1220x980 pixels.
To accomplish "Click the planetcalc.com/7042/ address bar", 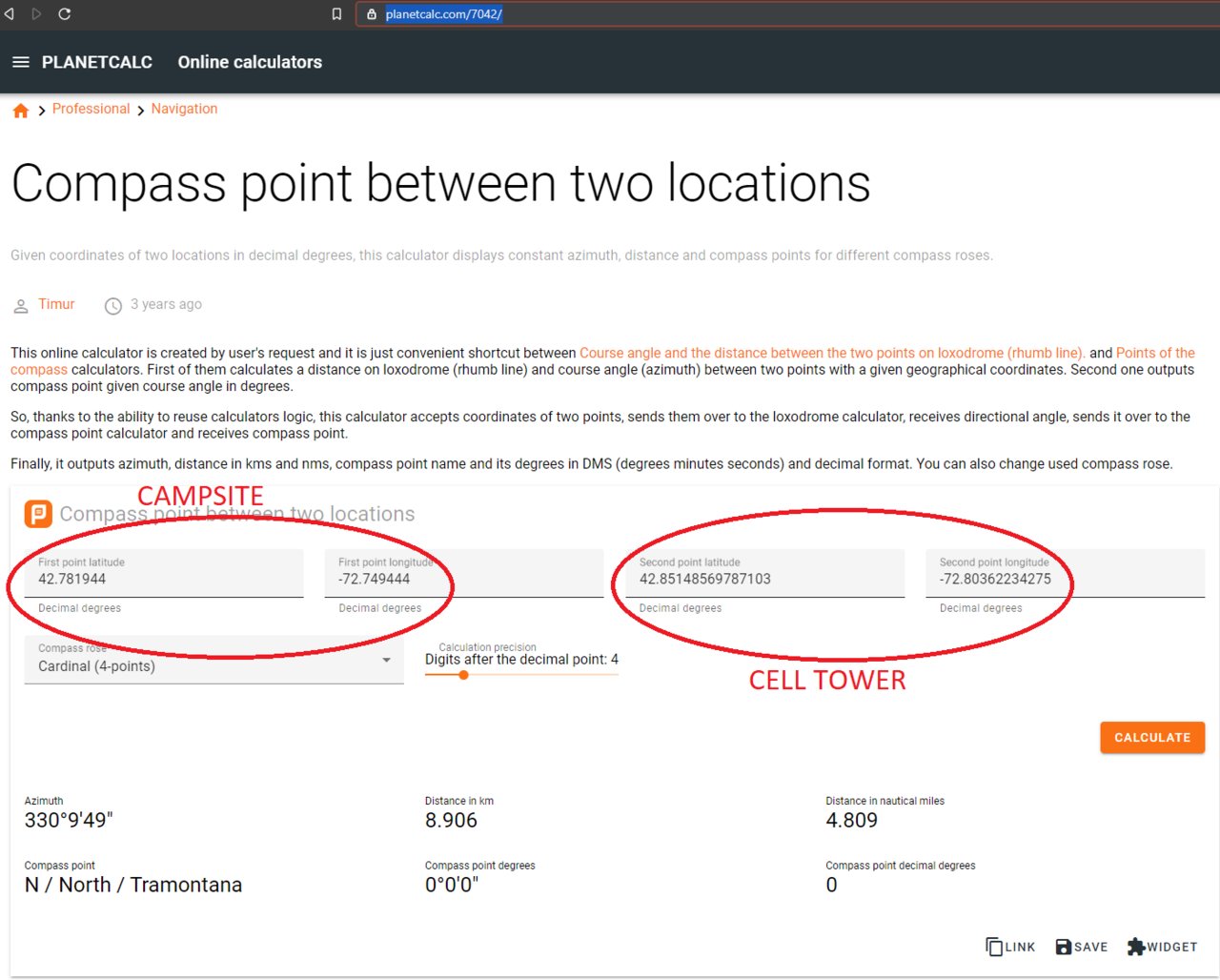I will tap(786, 14).
